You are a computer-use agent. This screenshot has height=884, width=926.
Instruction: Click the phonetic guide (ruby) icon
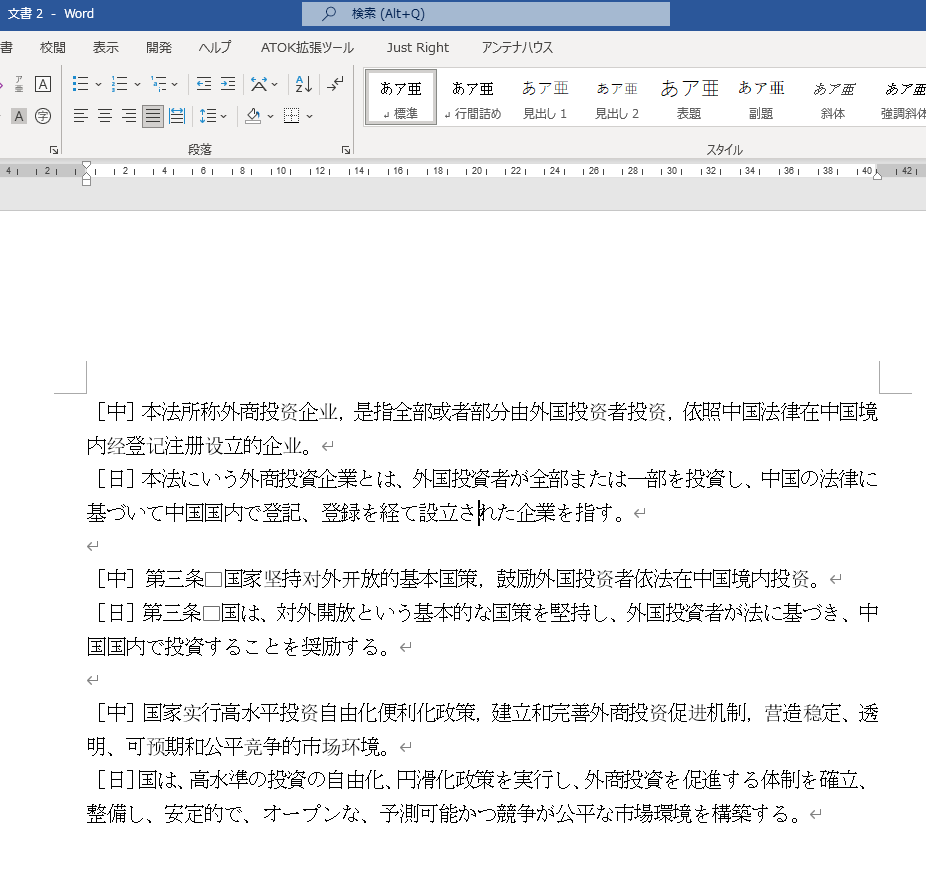(x=19, y=84)
